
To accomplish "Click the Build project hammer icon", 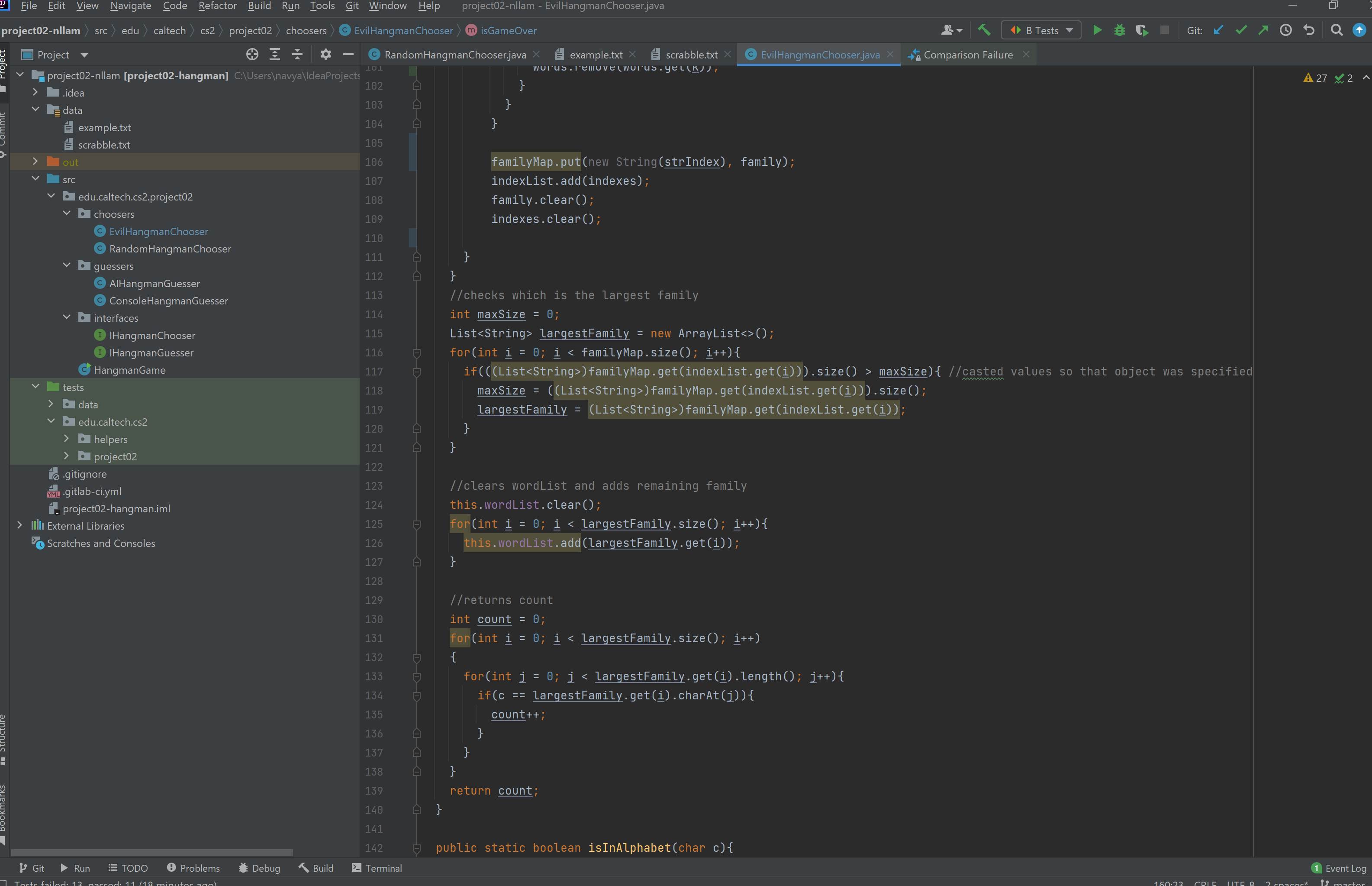I will pyautogui.click(x=984, y=30).
